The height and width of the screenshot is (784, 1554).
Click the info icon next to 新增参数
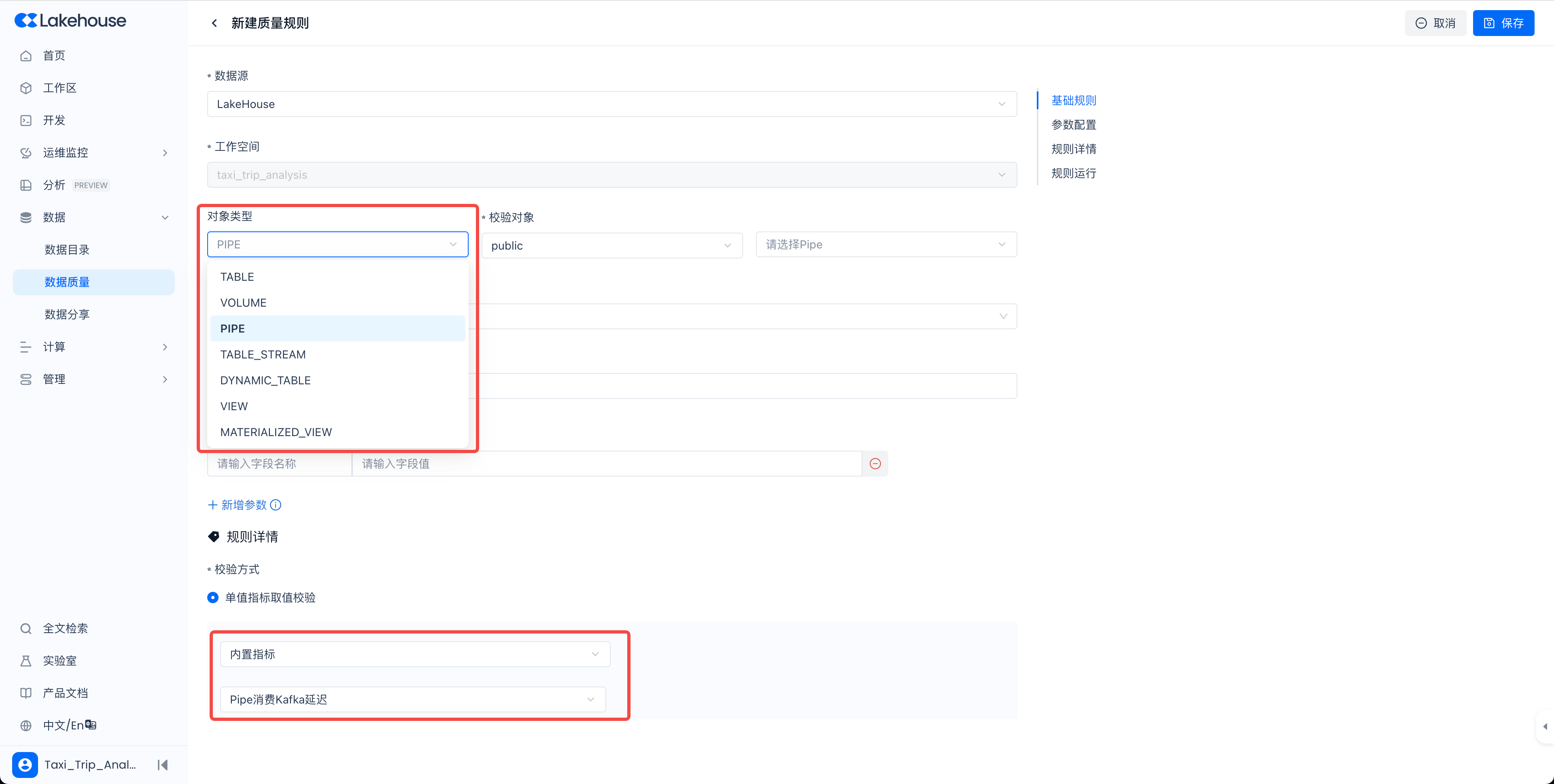[x=276, y=505]
